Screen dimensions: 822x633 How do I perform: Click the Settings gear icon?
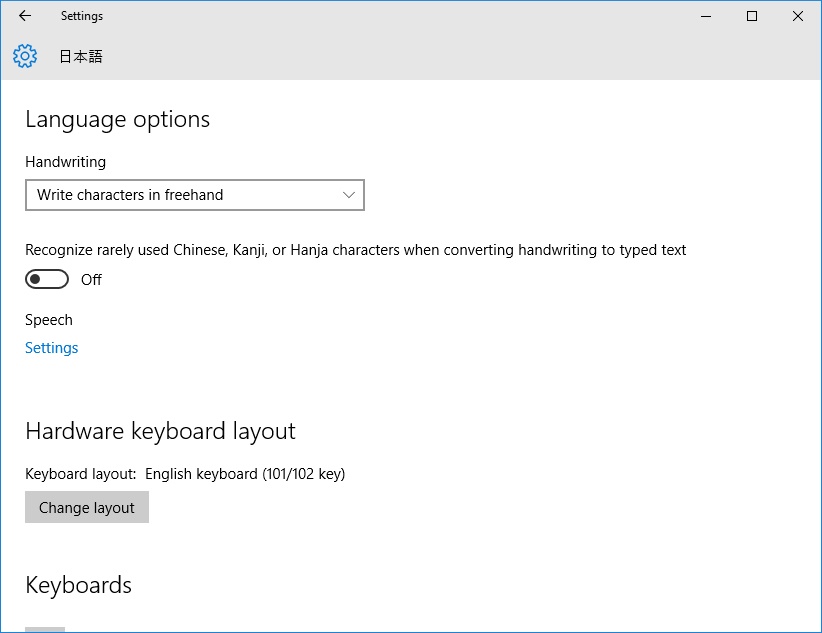coord(25,56)
